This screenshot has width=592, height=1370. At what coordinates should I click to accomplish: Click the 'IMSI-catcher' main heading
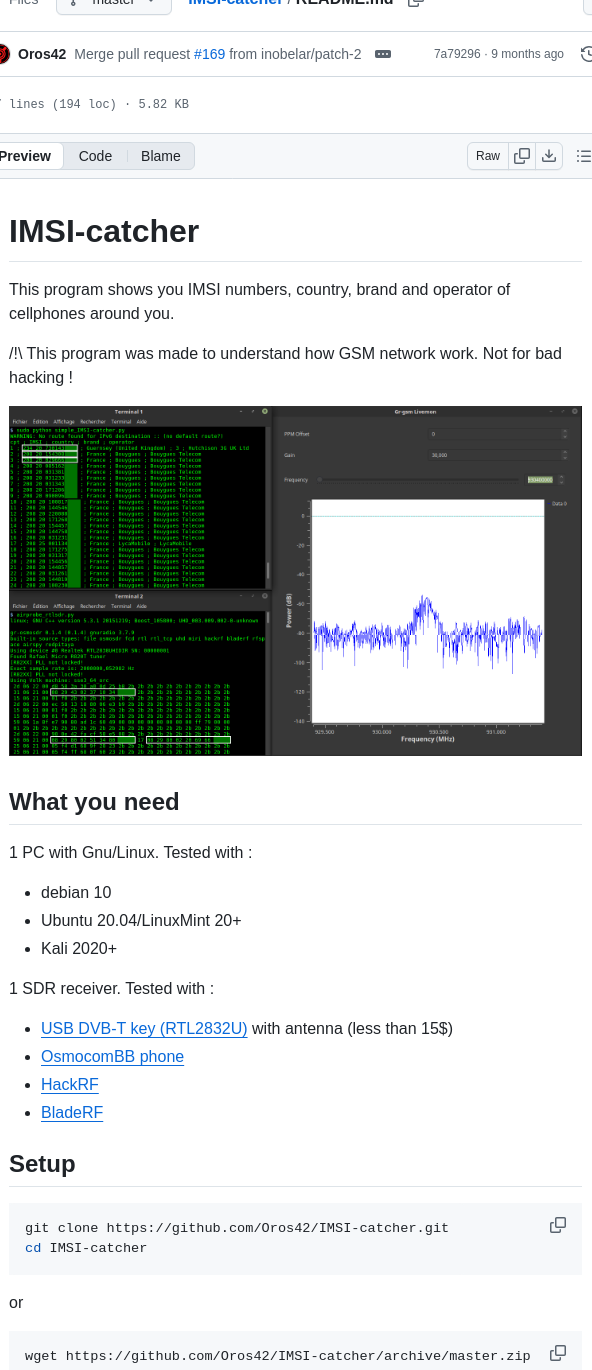click(104, 231)
